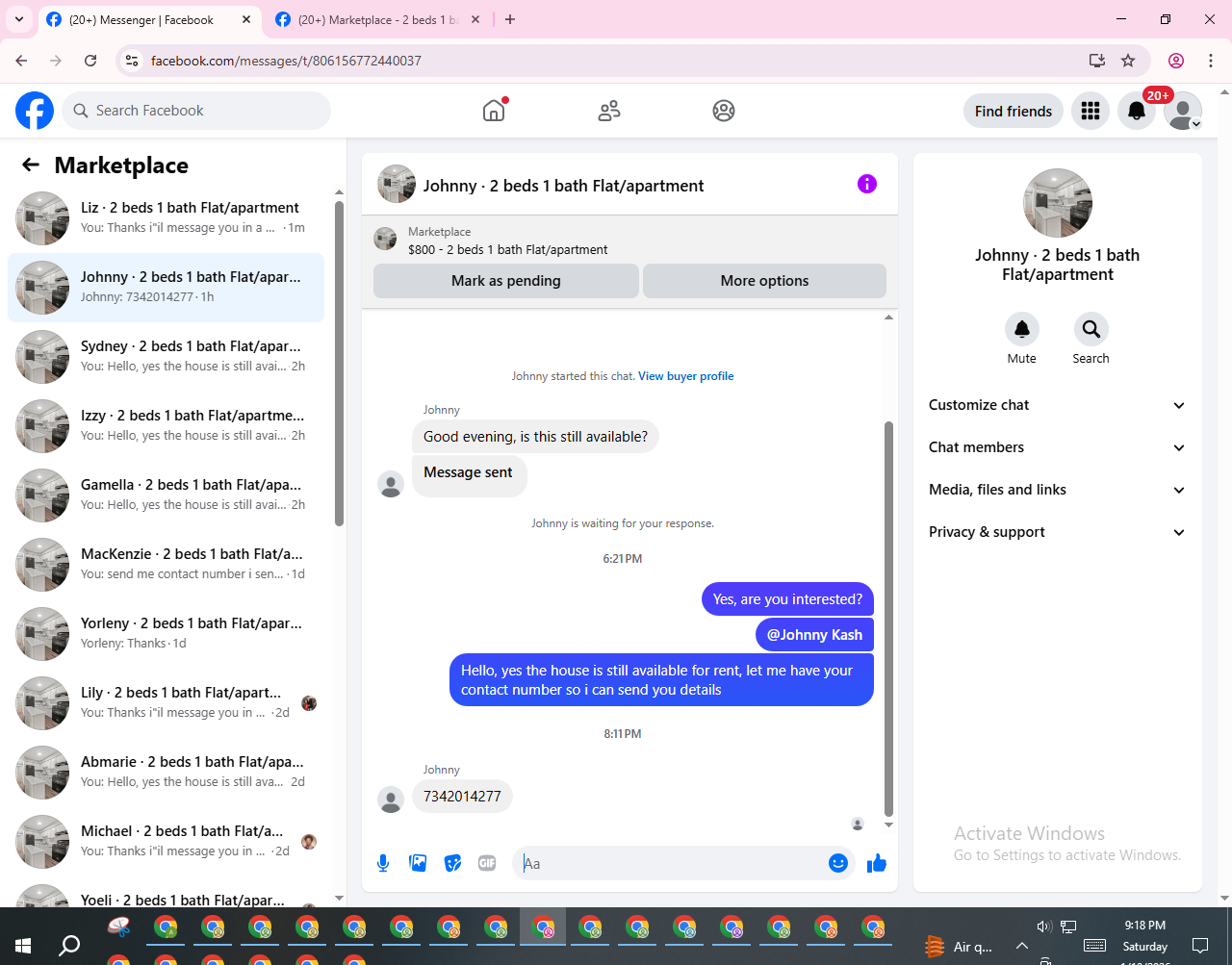1232x965 pixels.
Task: Reload the page in Chrome
Action: coord(90,61)
